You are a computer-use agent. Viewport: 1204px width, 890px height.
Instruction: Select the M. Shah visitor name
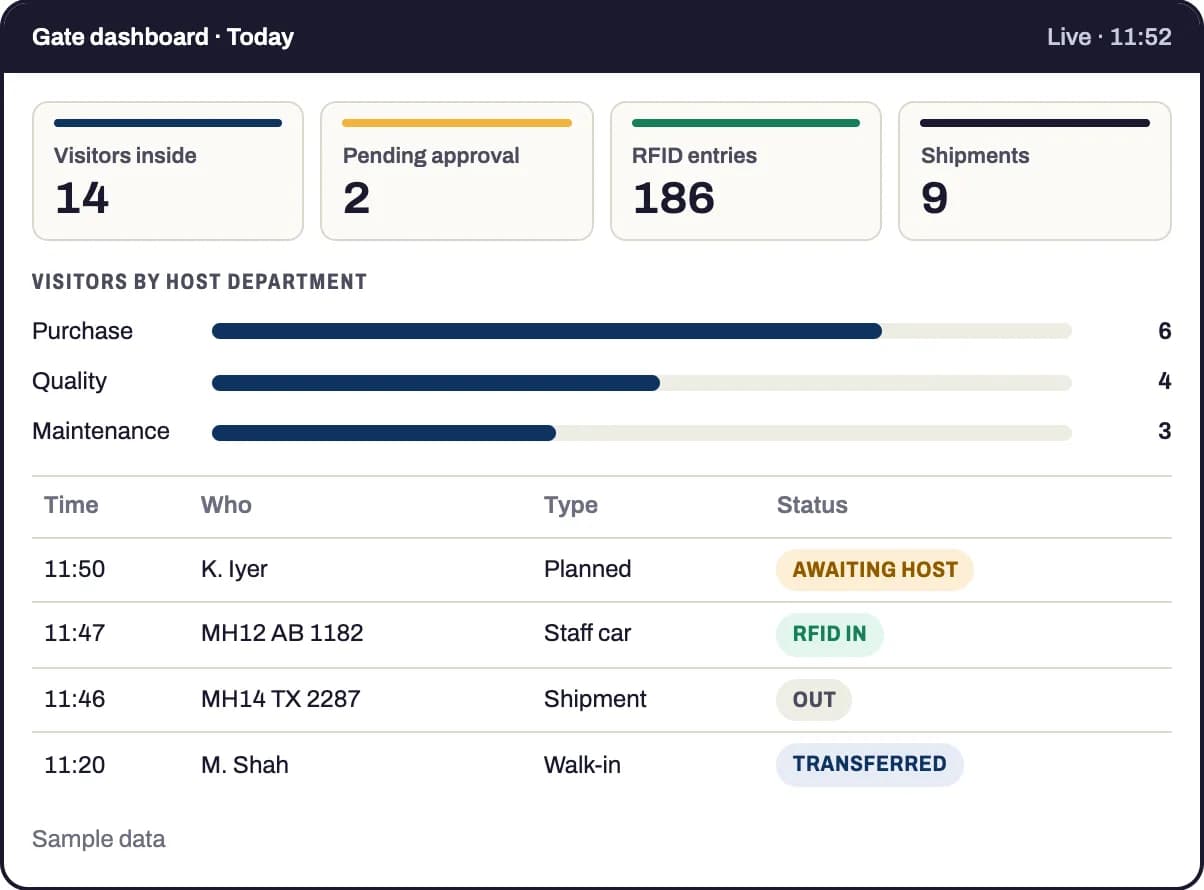pos(245,765)
